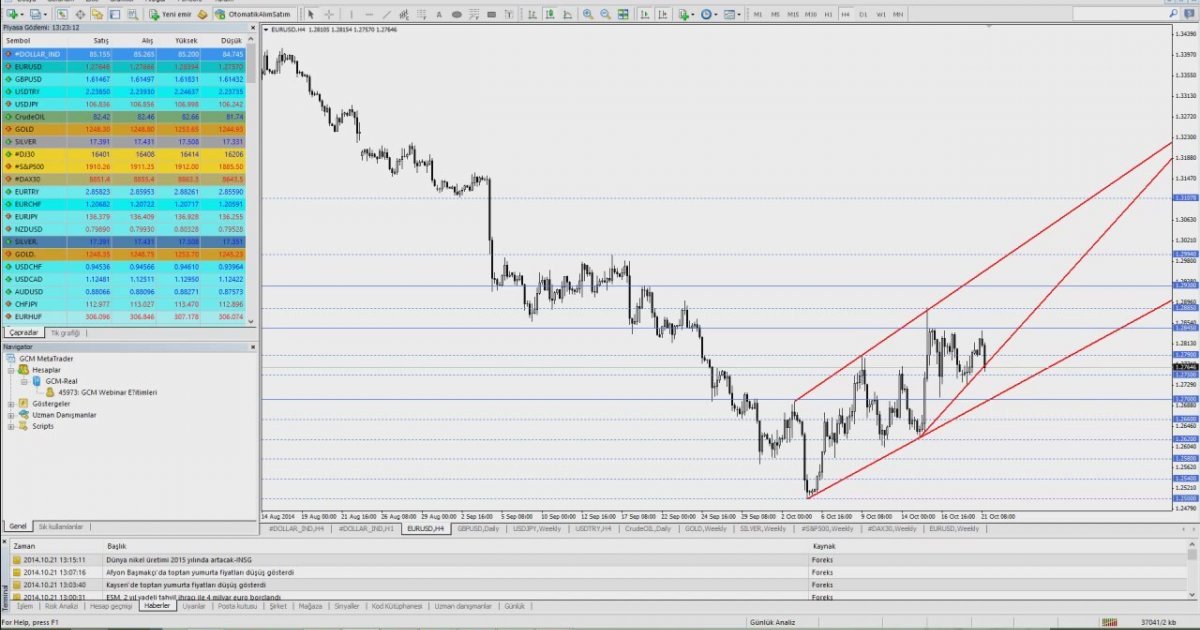Sort news by Zaman column header

[24, 547]
